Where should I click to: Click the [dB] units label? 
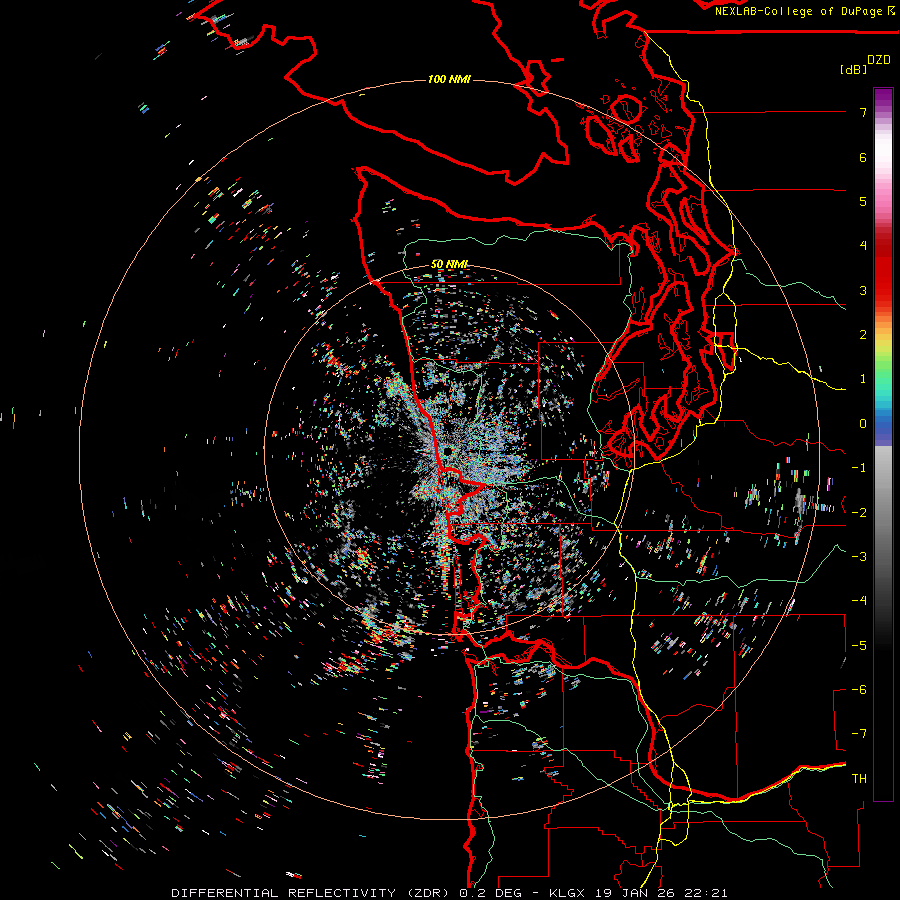854,69
